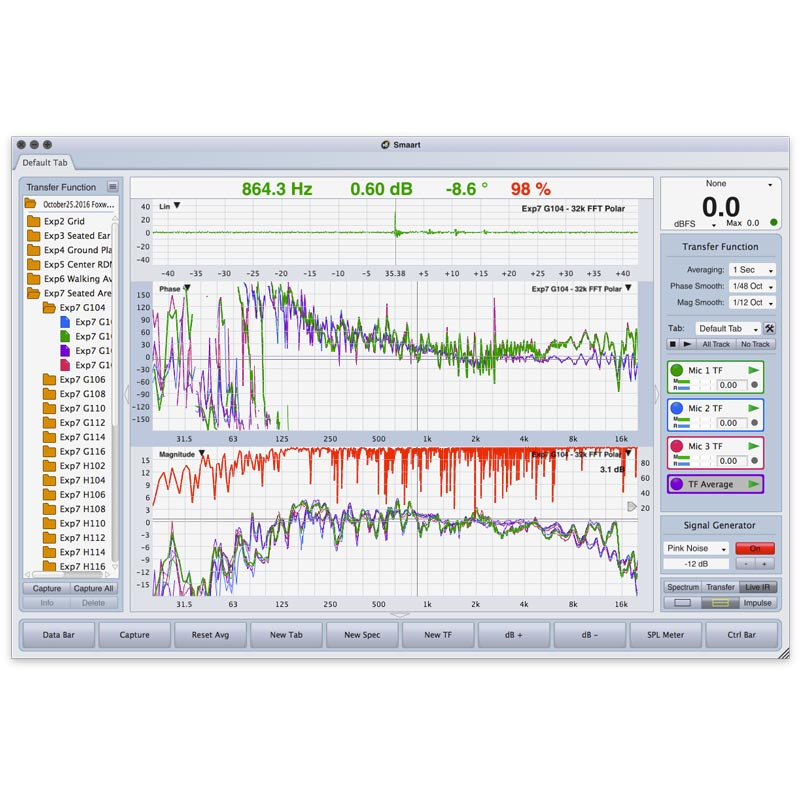Open the Pink Noise signal type dropdown
The image size is (800, 800).
click(x=696, y=548)
